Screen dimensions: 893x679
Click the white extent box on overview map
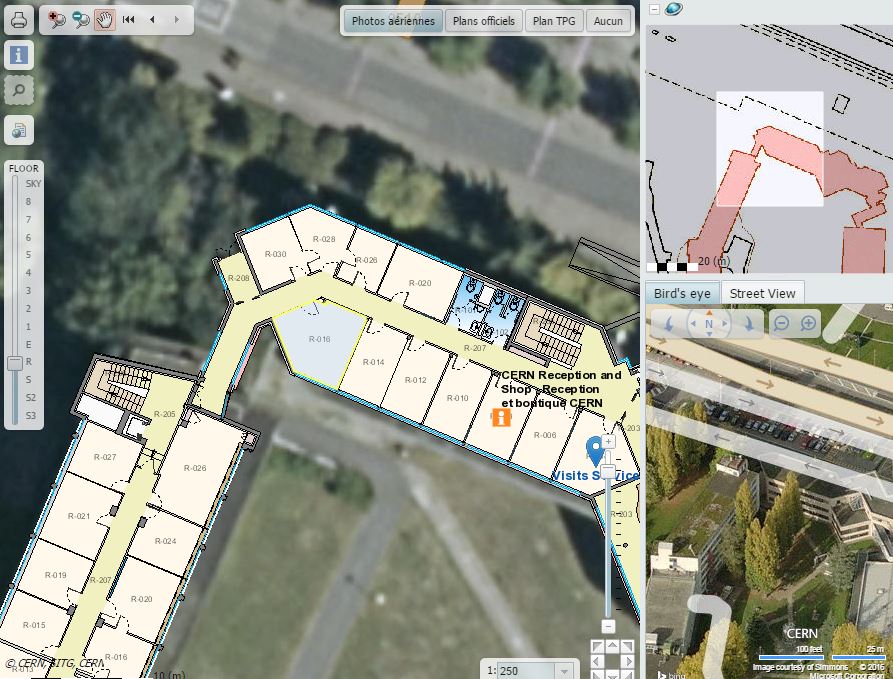pos(769,149)
